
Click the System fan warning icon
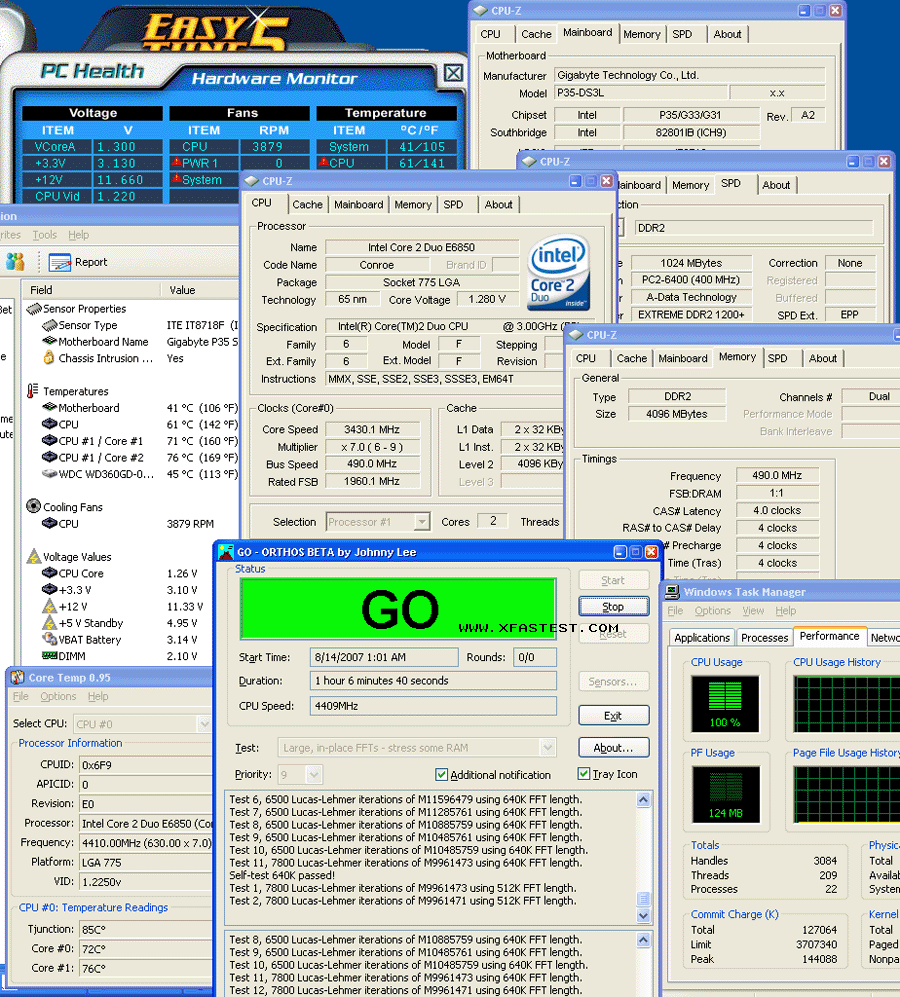[x=176, y=179]
